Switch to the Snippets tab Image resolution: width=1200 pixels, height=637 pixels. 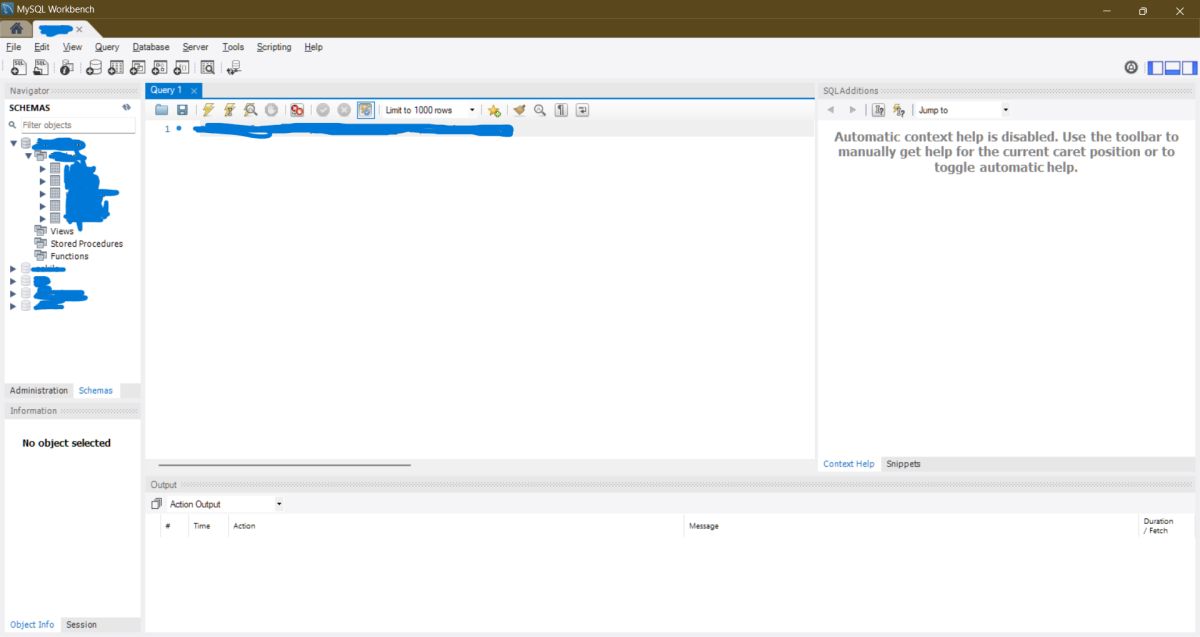(903, 464)
